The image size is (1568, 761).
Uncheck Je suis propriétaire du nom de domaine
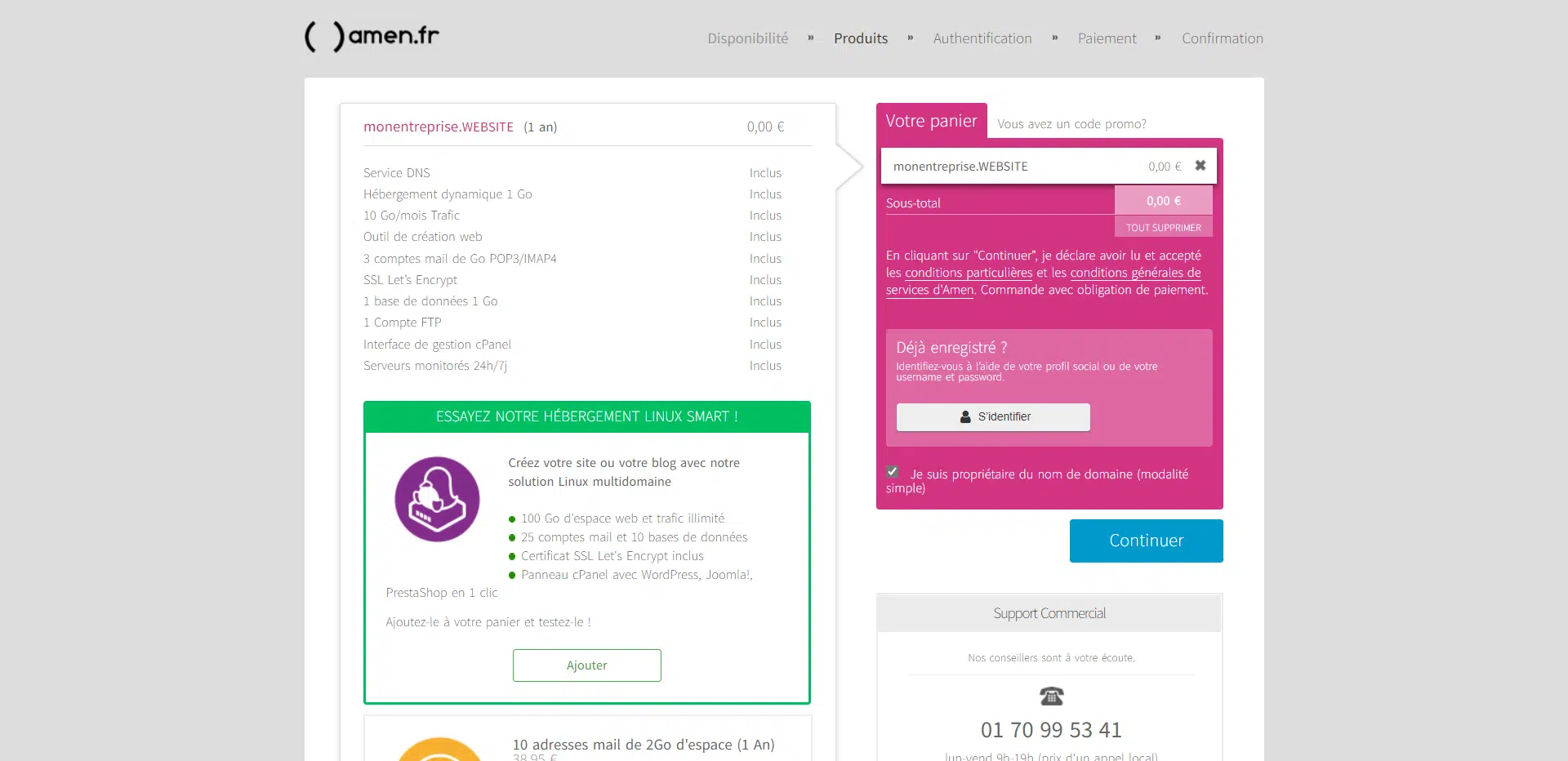(892, 472)
